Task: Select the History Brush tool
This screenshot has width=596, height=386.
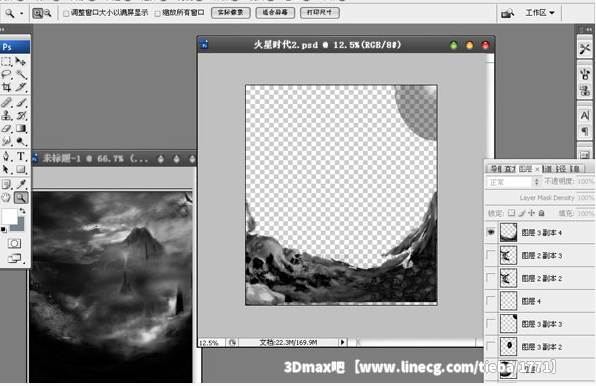Action: [x=21, y=115]
